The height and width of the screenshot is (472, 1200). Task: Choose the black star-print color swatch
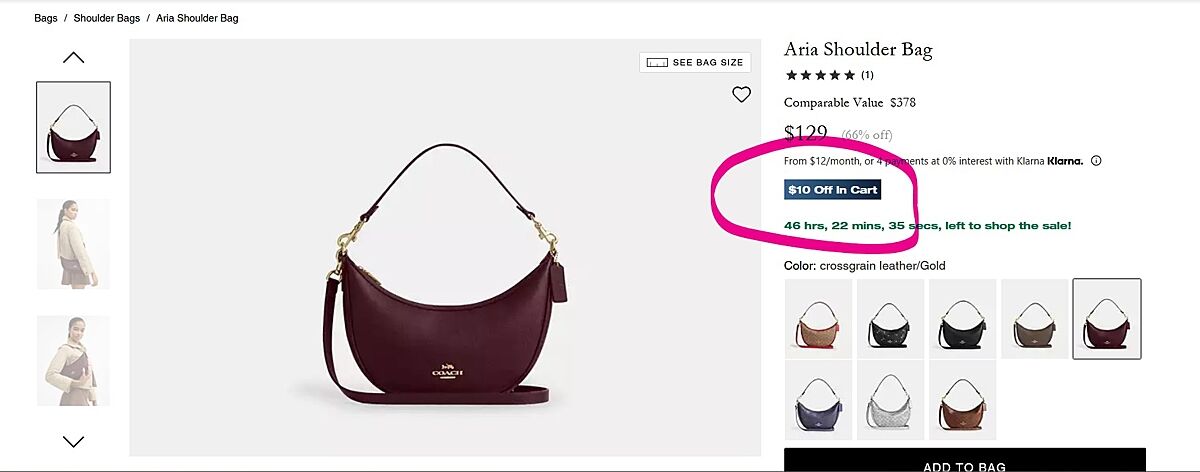[x=891, y=318]
